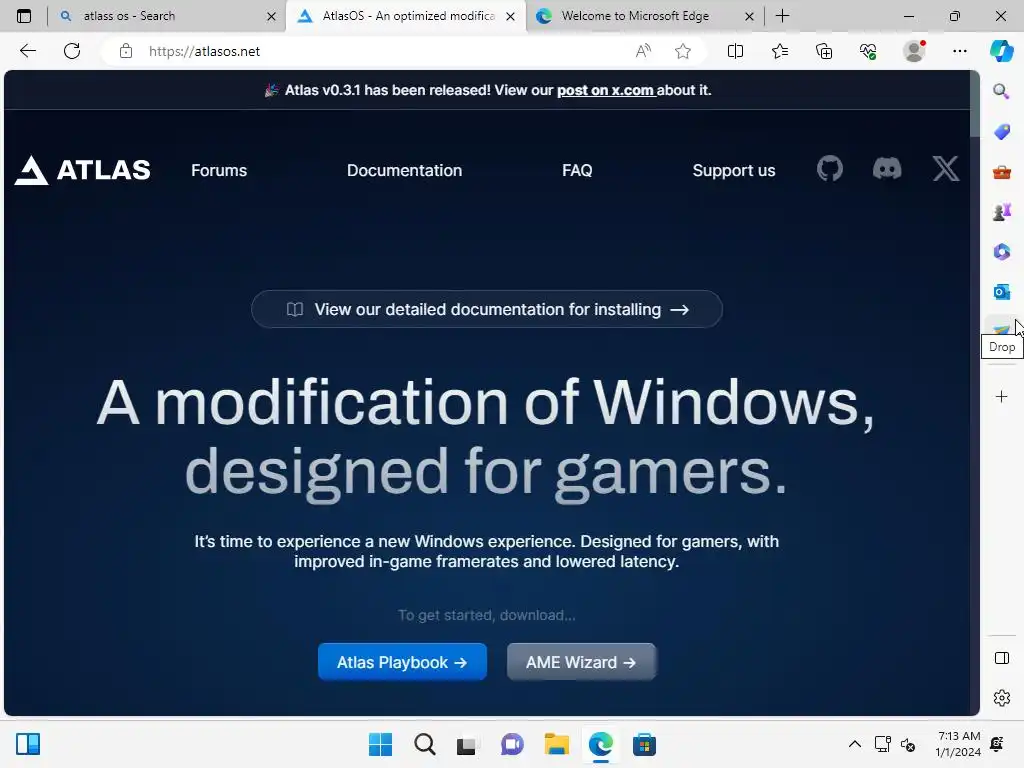Switch to the atlass os Search tab

coord(167,16)
